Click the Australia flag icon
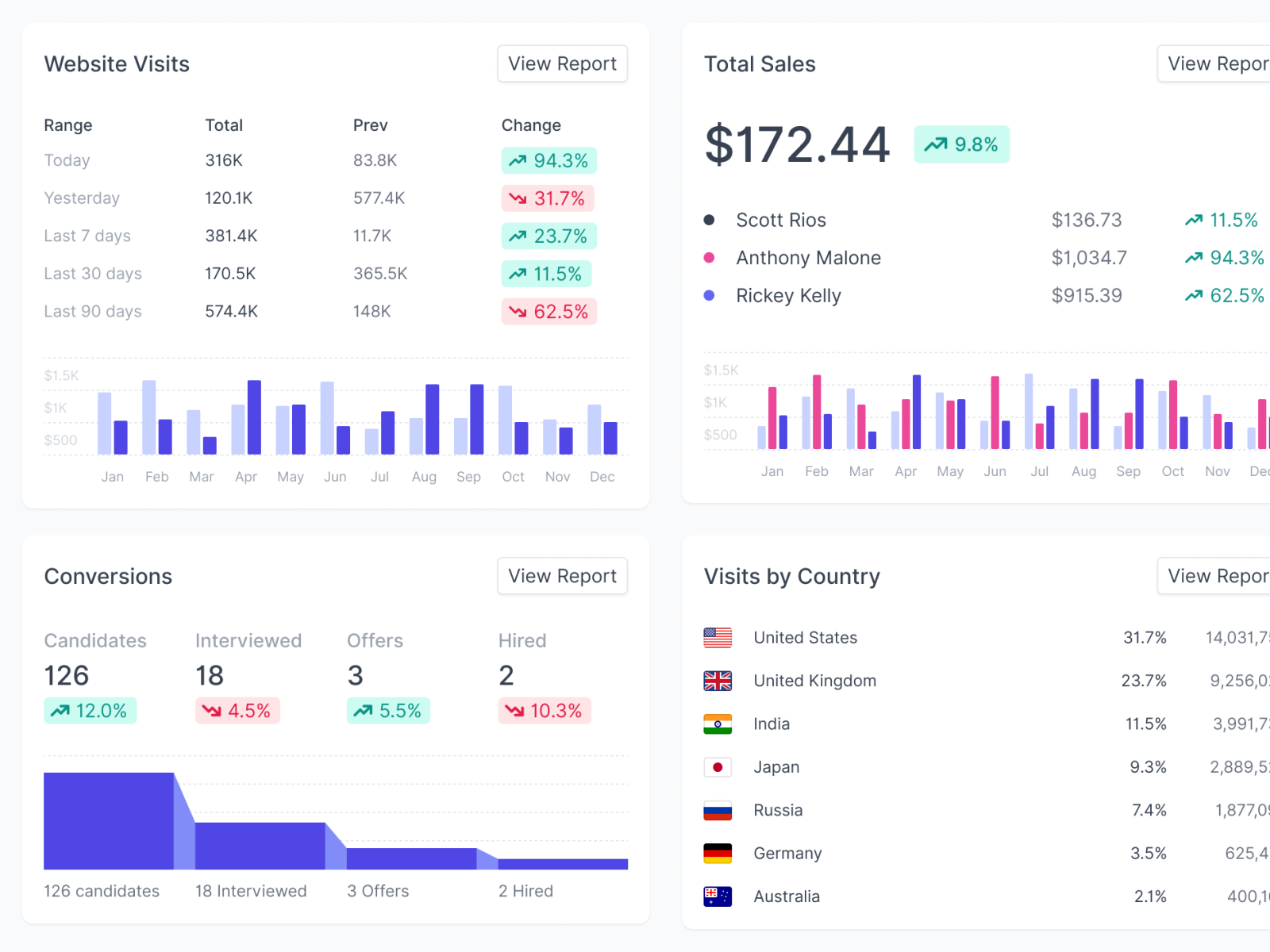The height and width of the screenshot is (952, 1270). (718, 896)
